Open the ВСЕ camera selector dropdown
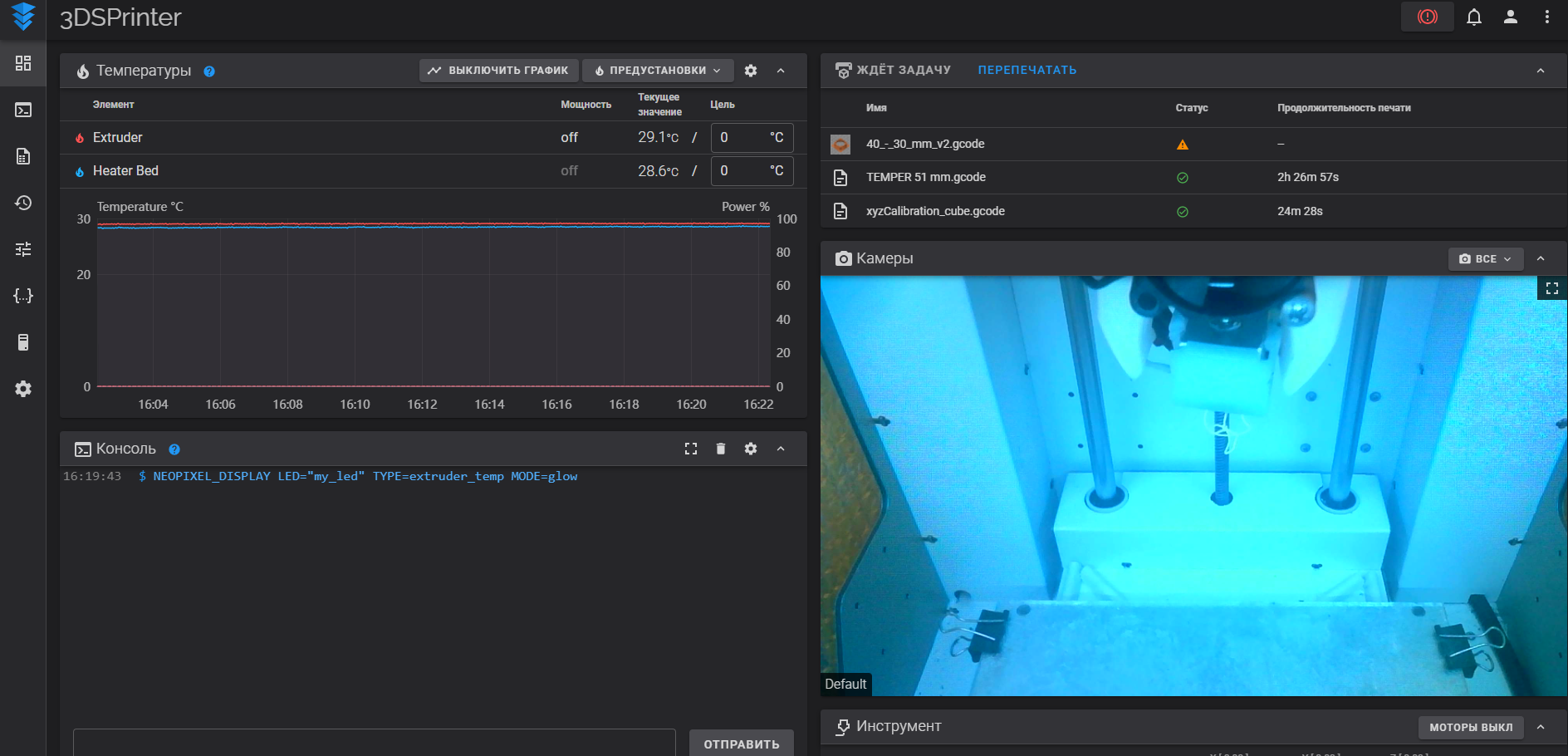This screenshot has height=756, width=1568. pos(1486,259)
